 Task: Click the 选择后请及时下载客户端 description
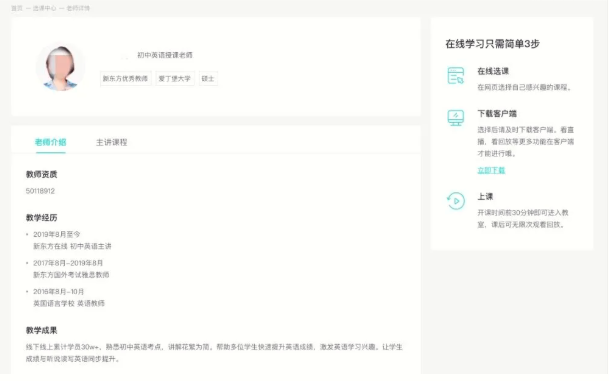525,142
